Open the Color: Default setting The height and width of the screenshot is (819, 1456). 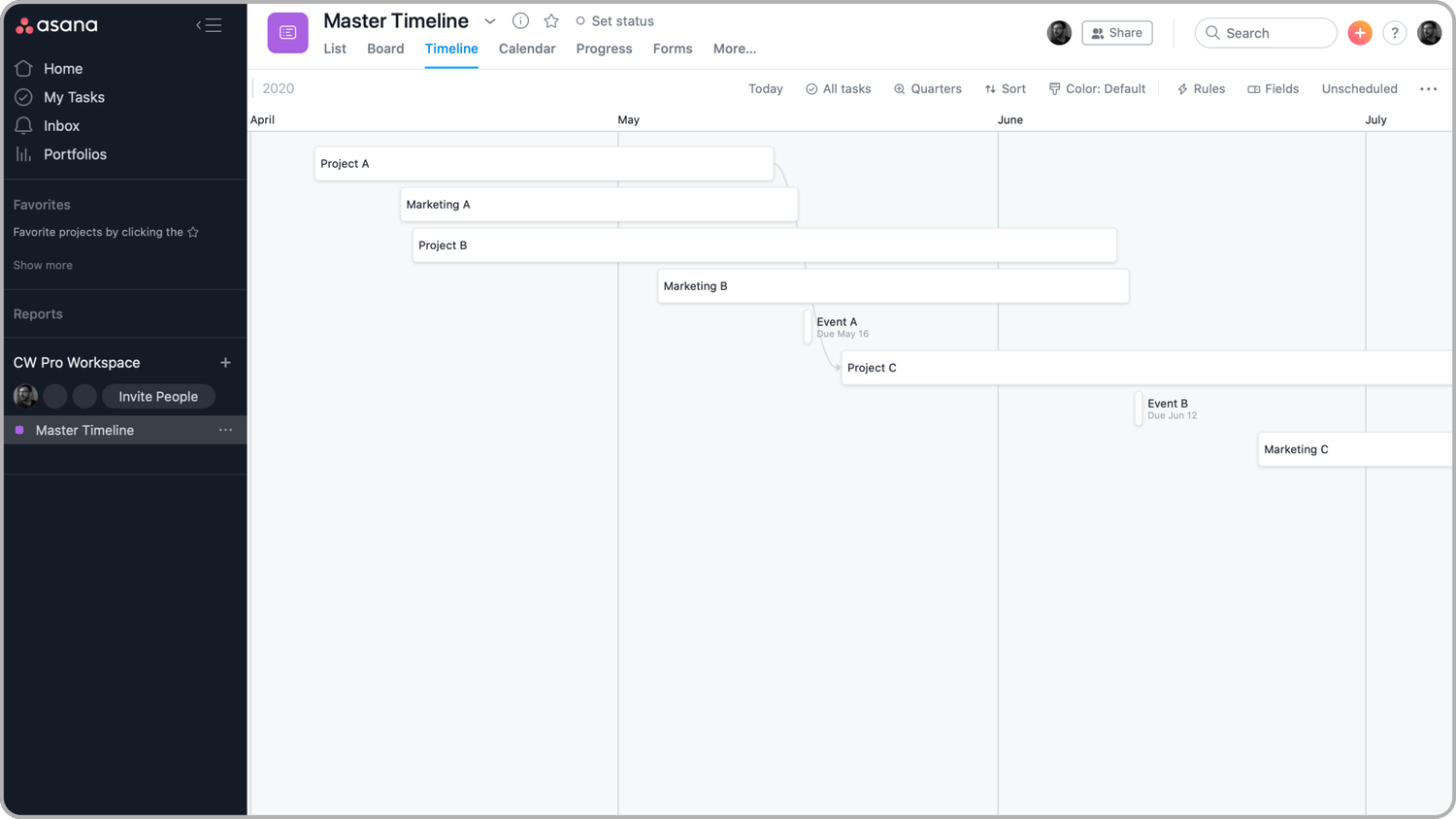tap(1097, 88)
